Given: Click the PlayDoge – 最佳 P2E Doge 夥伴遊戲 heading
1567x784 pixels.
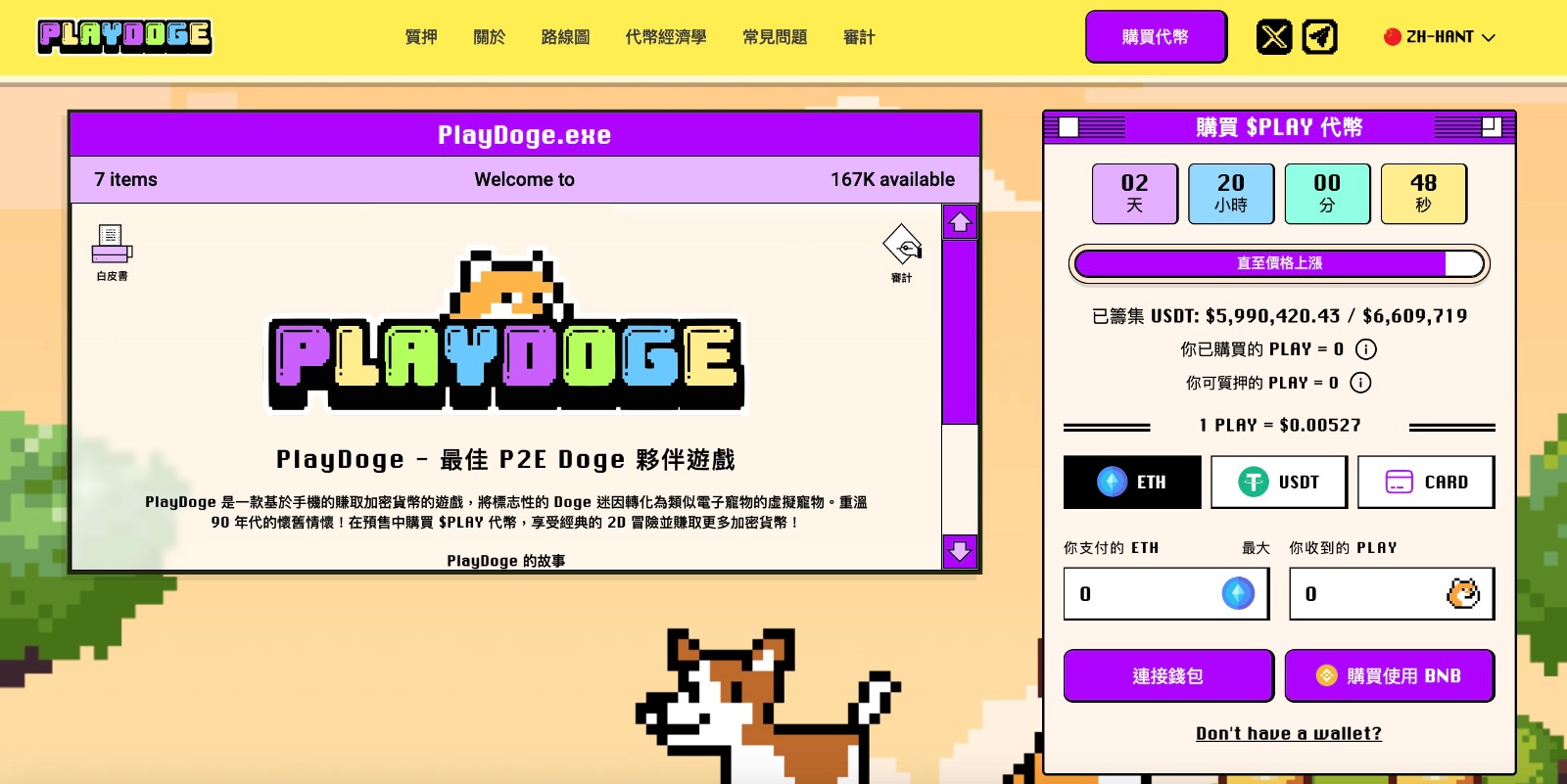Looking at the screenshot, I should 505,459.
